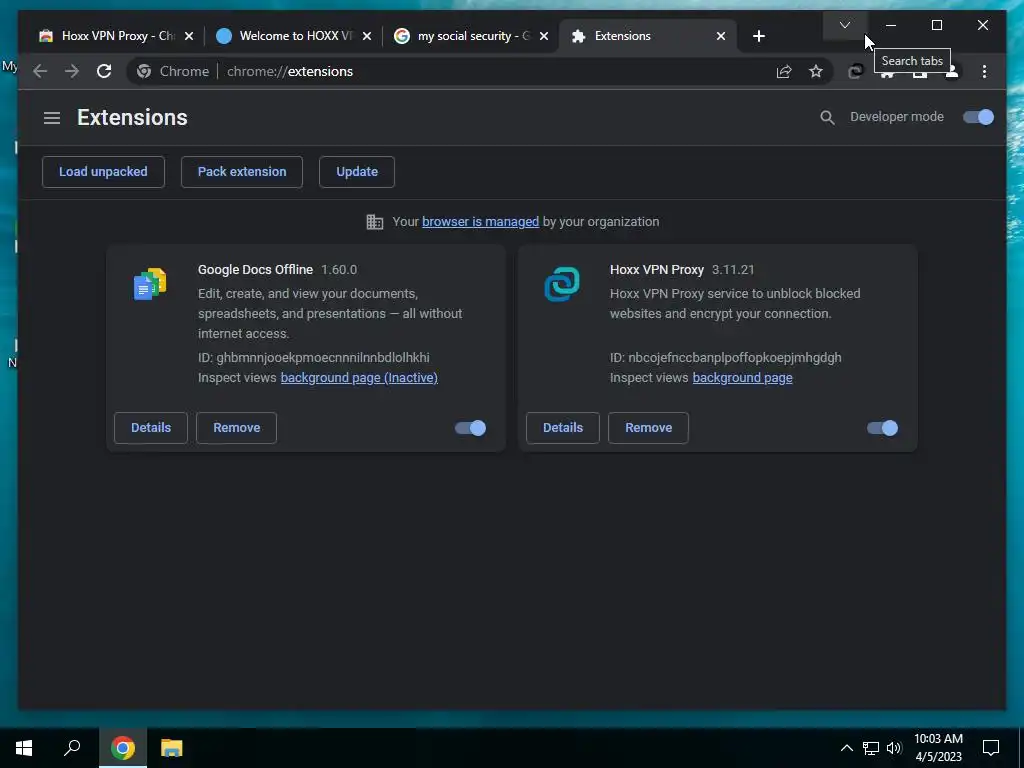This screenshot has width=1024, height=768.
Task: Click the managed organization building icon
Action: pos(374,222)
